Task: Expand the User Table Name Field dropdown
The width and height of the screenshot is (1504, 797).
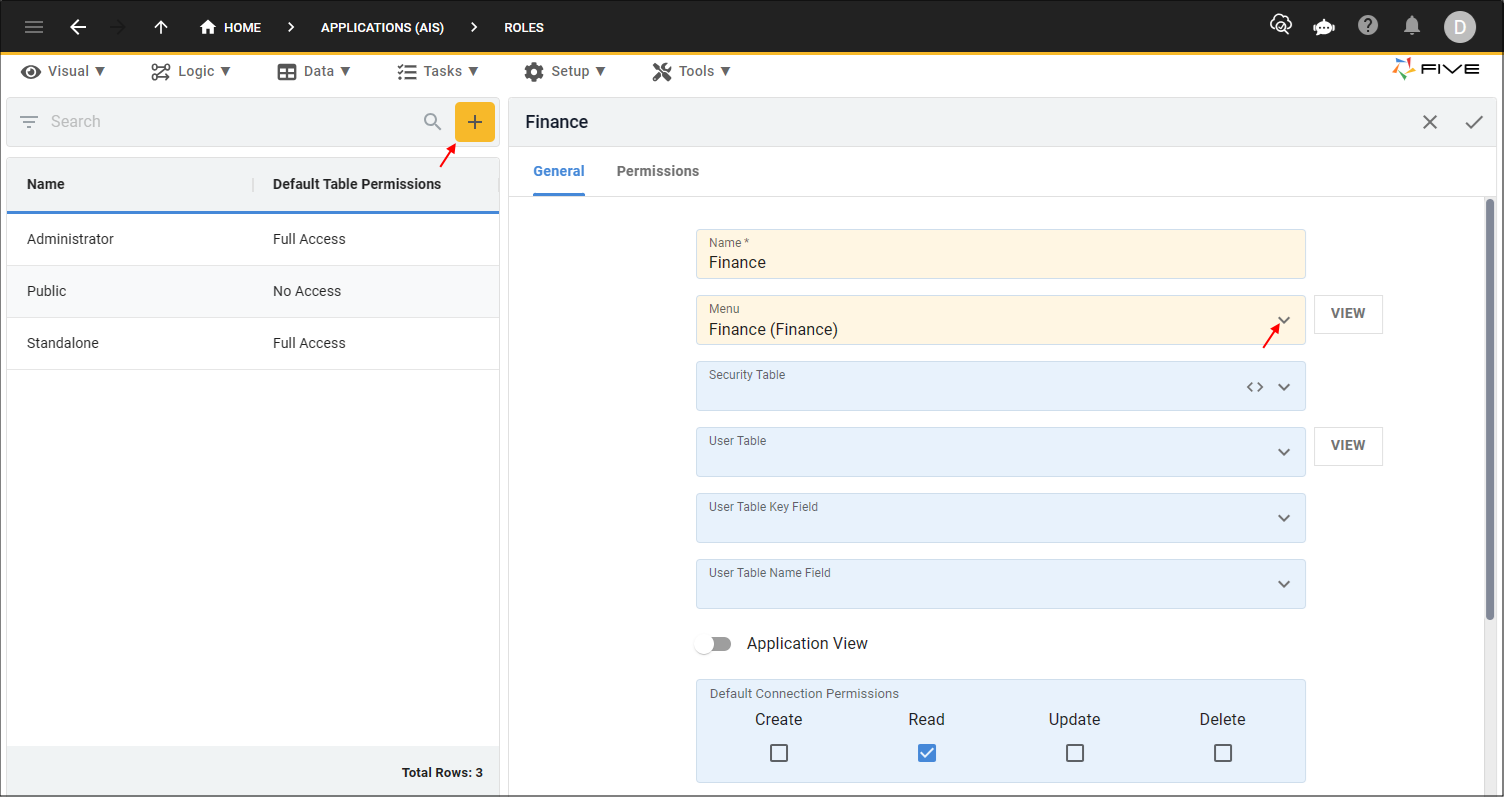Action: [1284, 584]
